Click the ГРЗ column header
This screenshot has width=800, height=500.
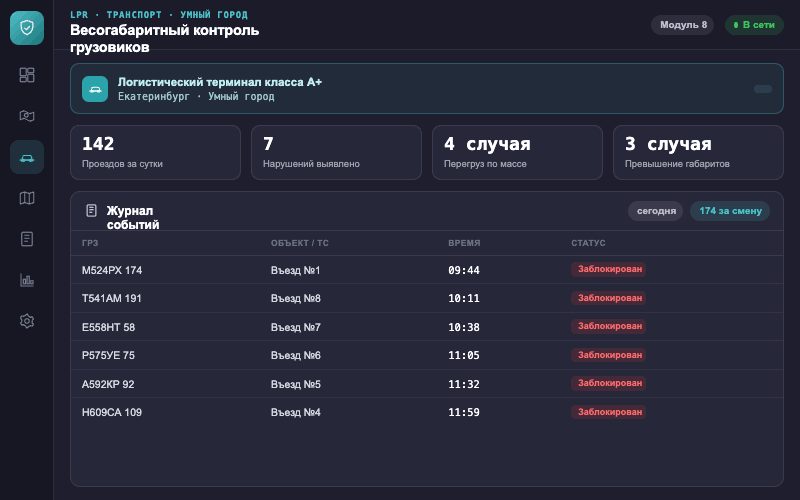pos(90,243)
